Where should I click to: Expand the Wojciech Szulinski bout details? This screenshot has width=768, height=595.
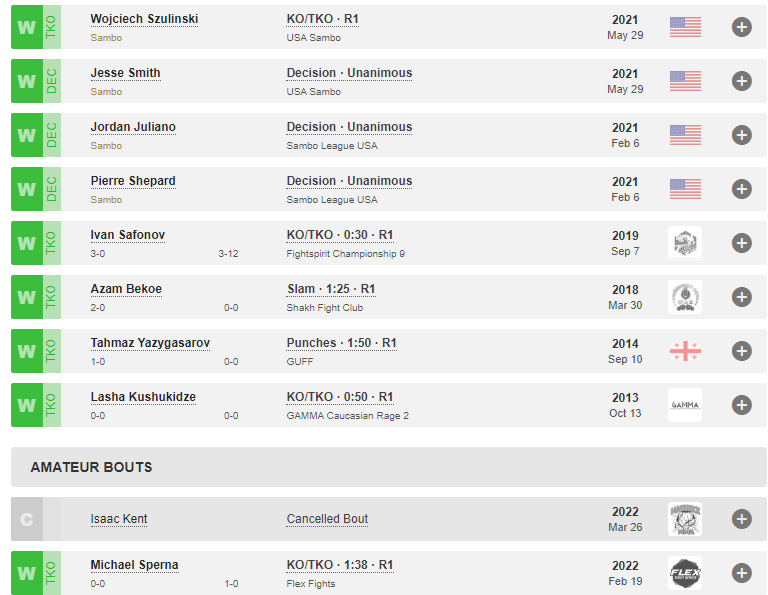[x=741, y=27]
